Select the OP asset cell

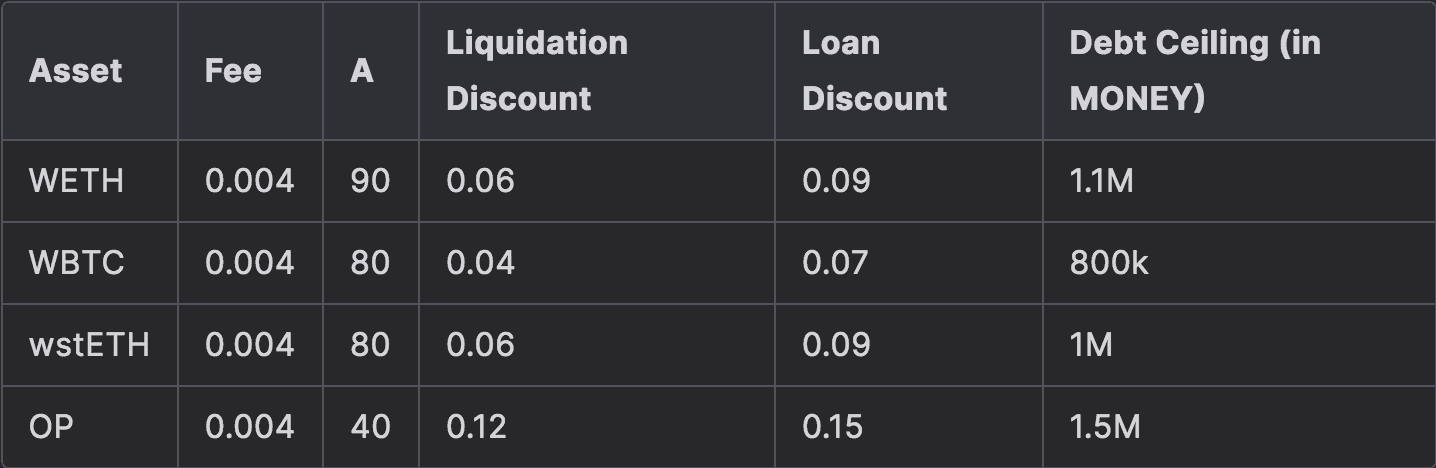coord(51,427)
